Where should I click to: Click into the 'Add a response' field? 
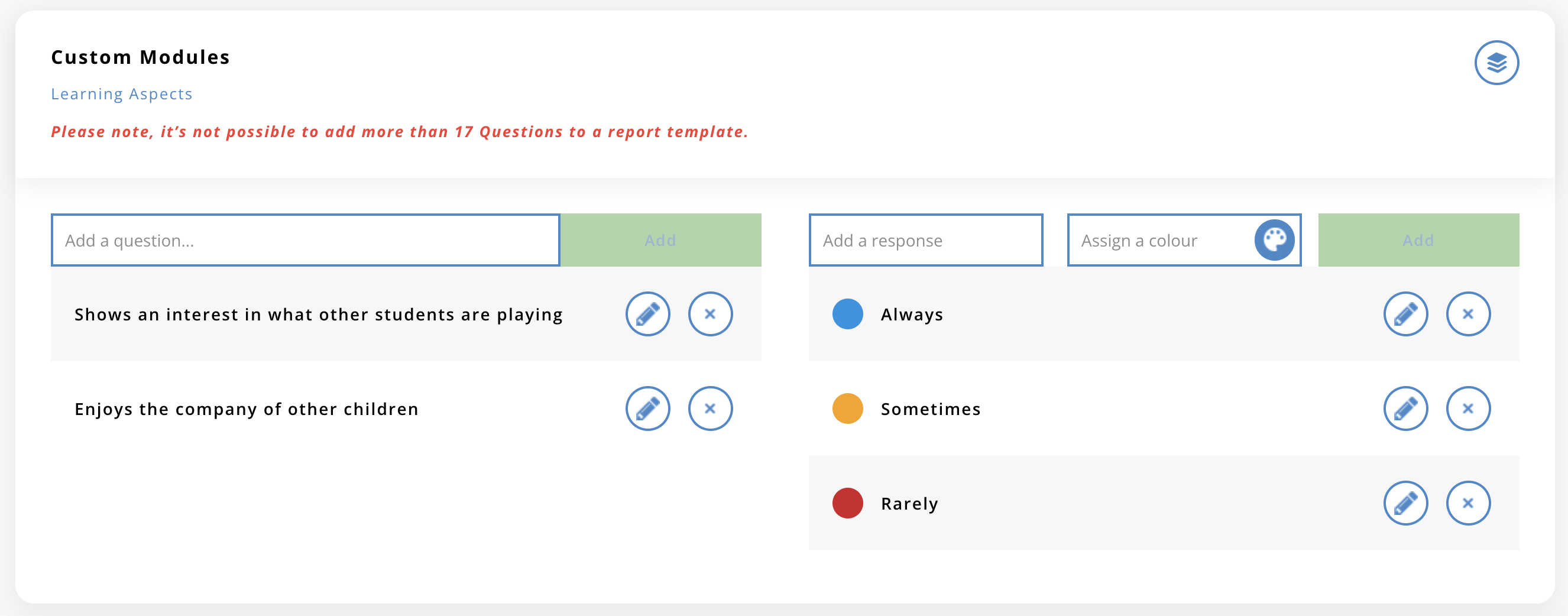(x=925, y=241)
